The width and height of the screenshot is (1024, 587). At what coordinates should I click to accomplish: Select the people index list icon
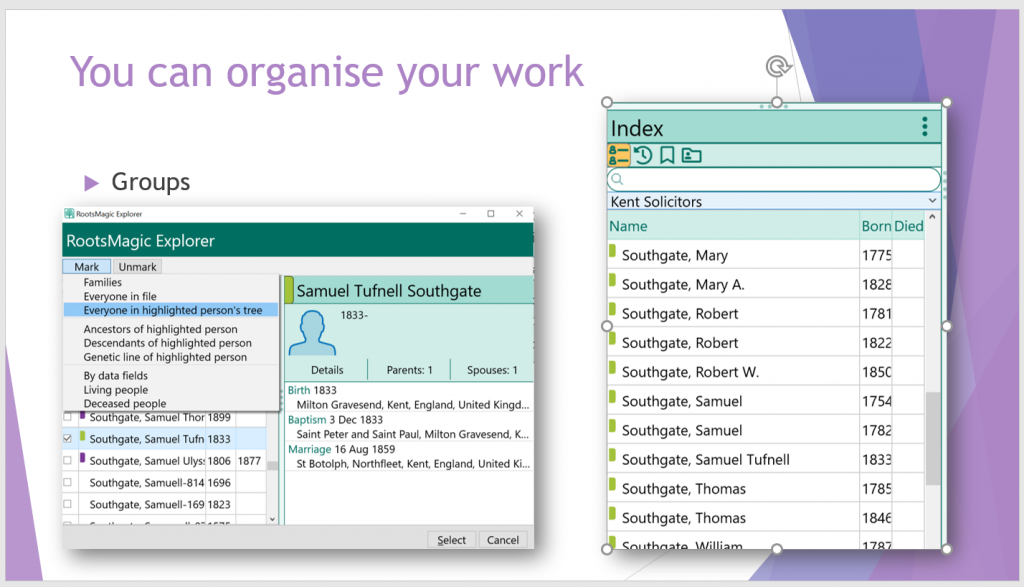click(x=619, y=155)
